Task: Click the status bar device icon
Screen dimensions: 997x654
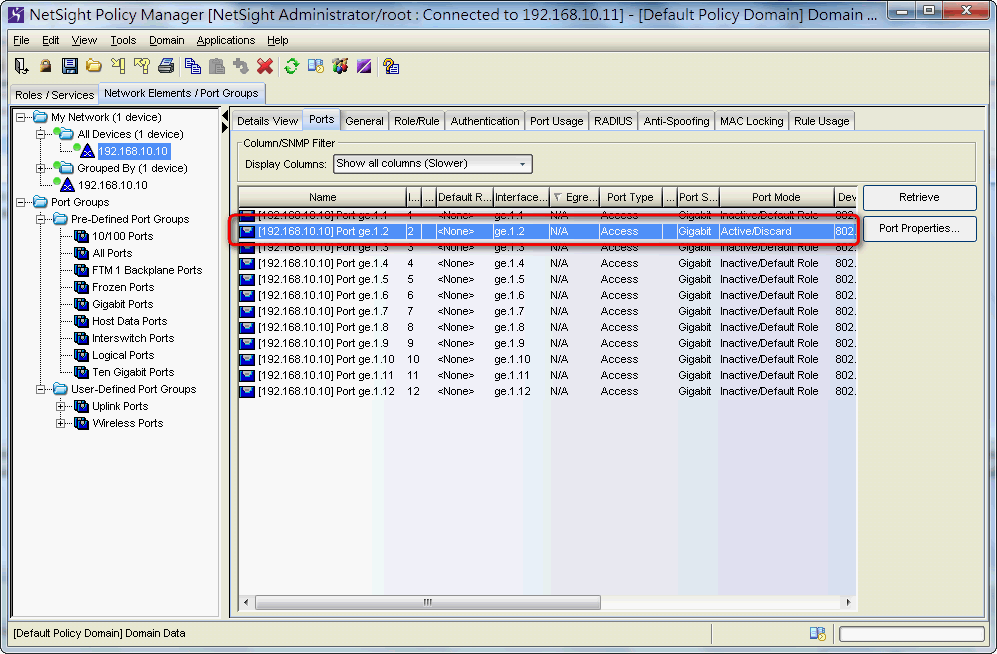Action: point(818,633)
